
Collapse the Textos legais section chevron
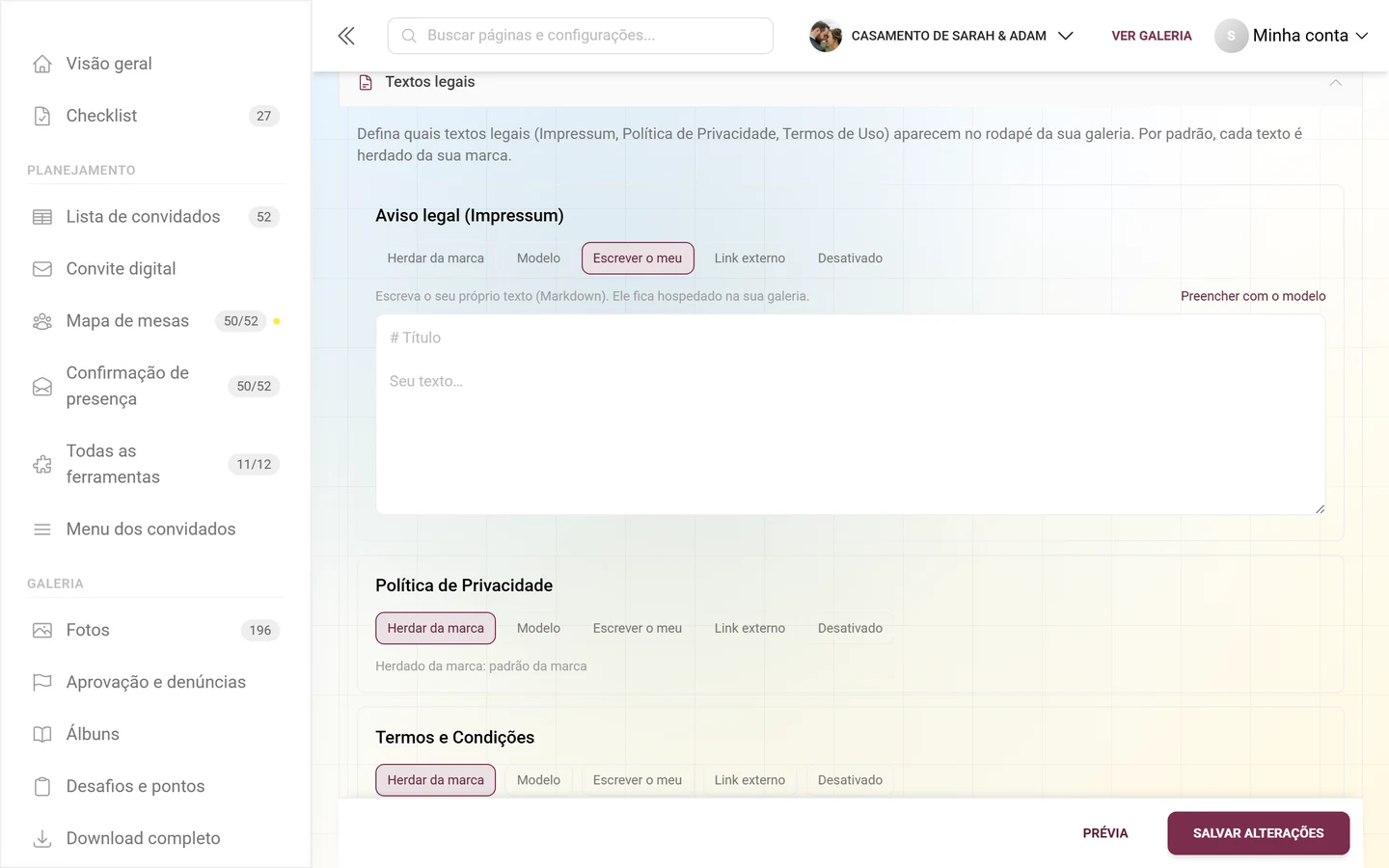(x=1336, y=82)
